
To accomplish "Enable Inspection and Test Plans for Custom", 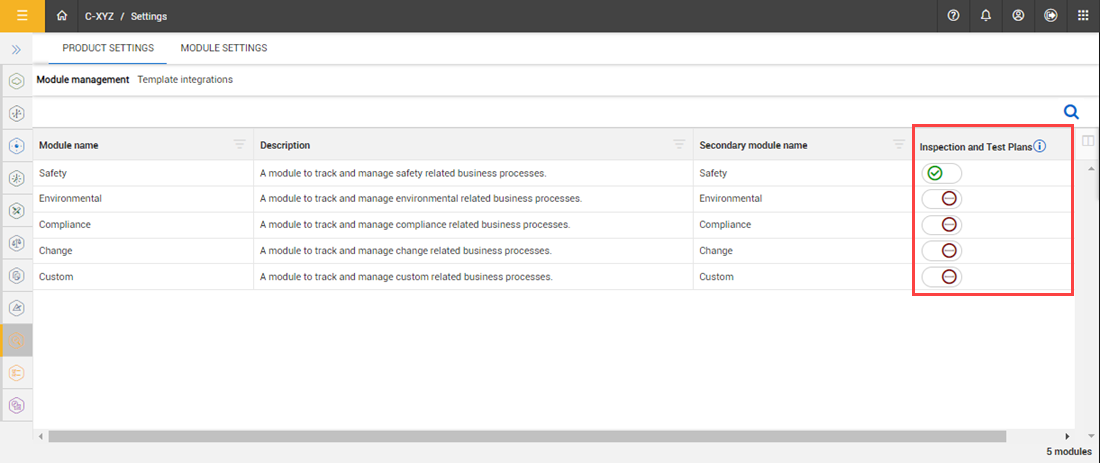I will click(941, 277).
